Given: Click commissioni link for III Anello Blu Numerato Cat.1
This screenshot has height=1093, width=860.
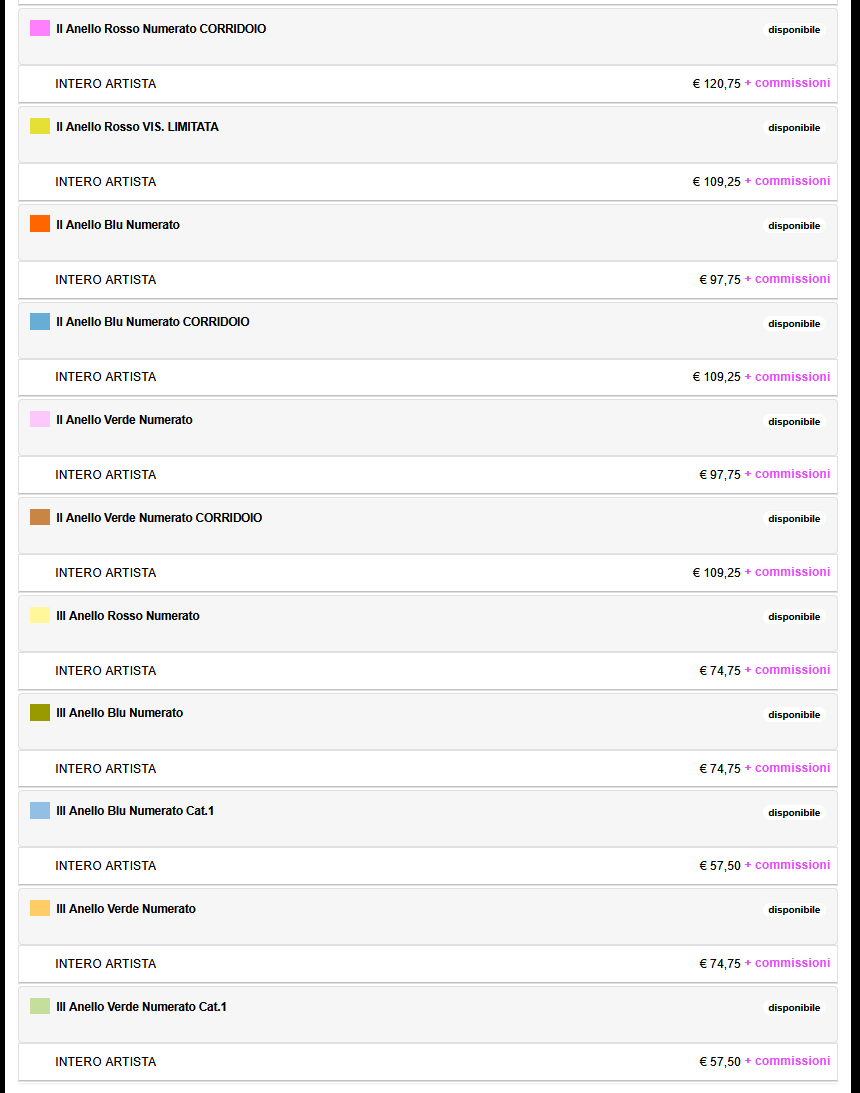Looking at the screenshot, I should (788, 865).
